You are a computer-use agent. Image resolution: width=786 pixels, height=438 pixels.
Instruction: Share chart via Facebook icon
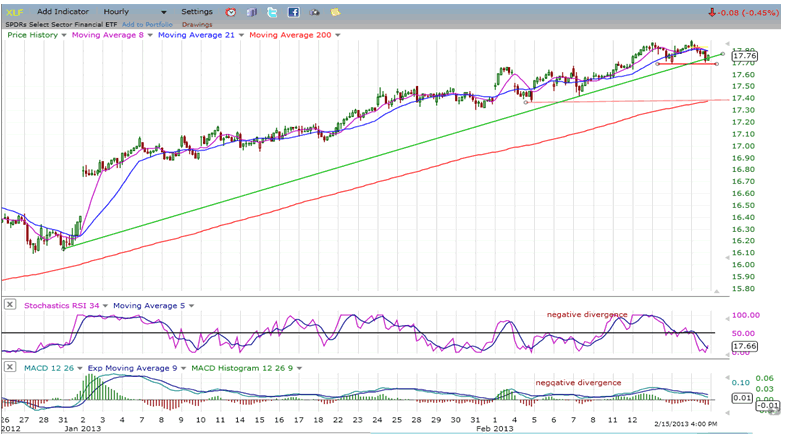click(293, 12)
